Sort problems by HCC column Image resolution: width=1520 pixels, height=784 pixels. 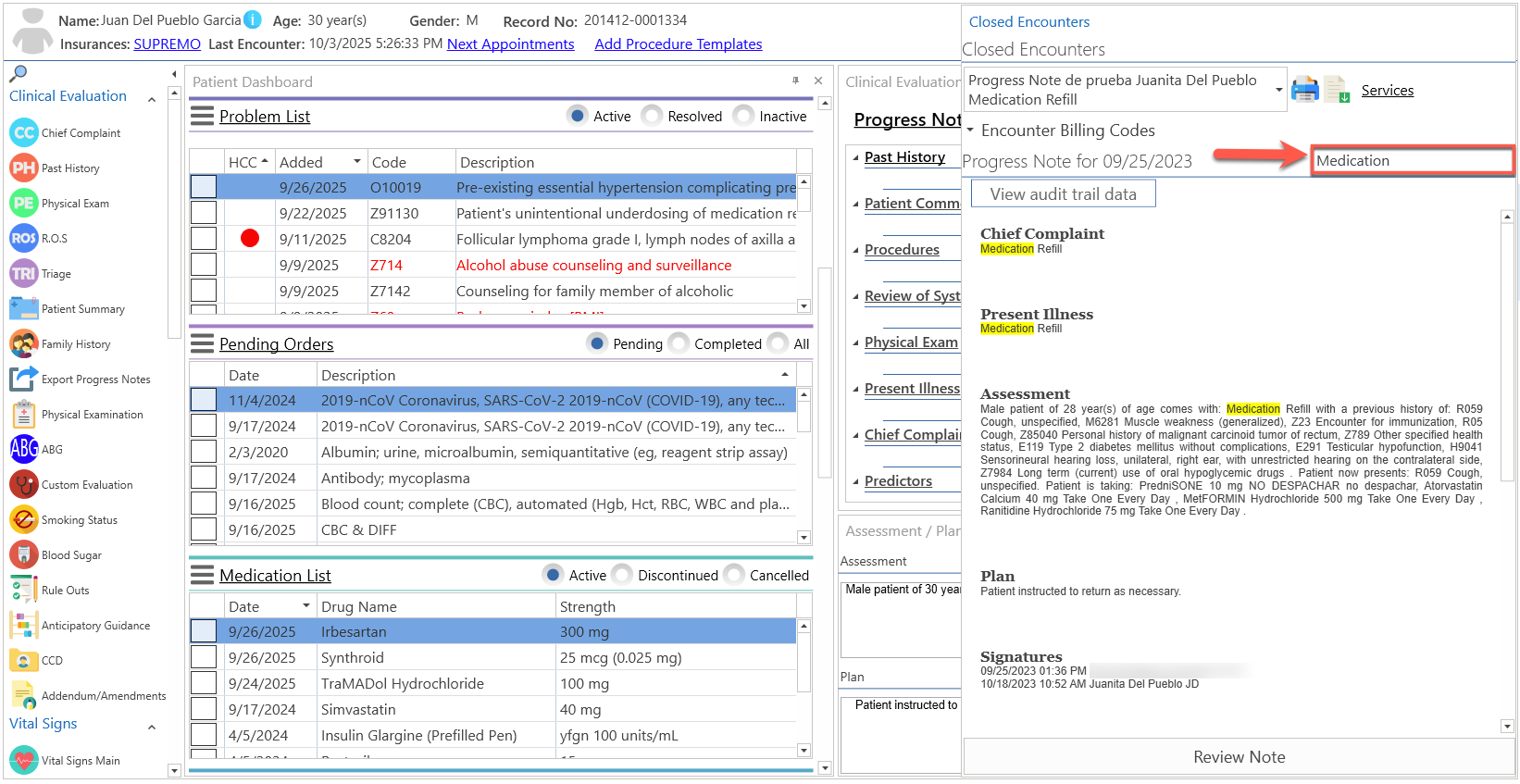point(248,162)
